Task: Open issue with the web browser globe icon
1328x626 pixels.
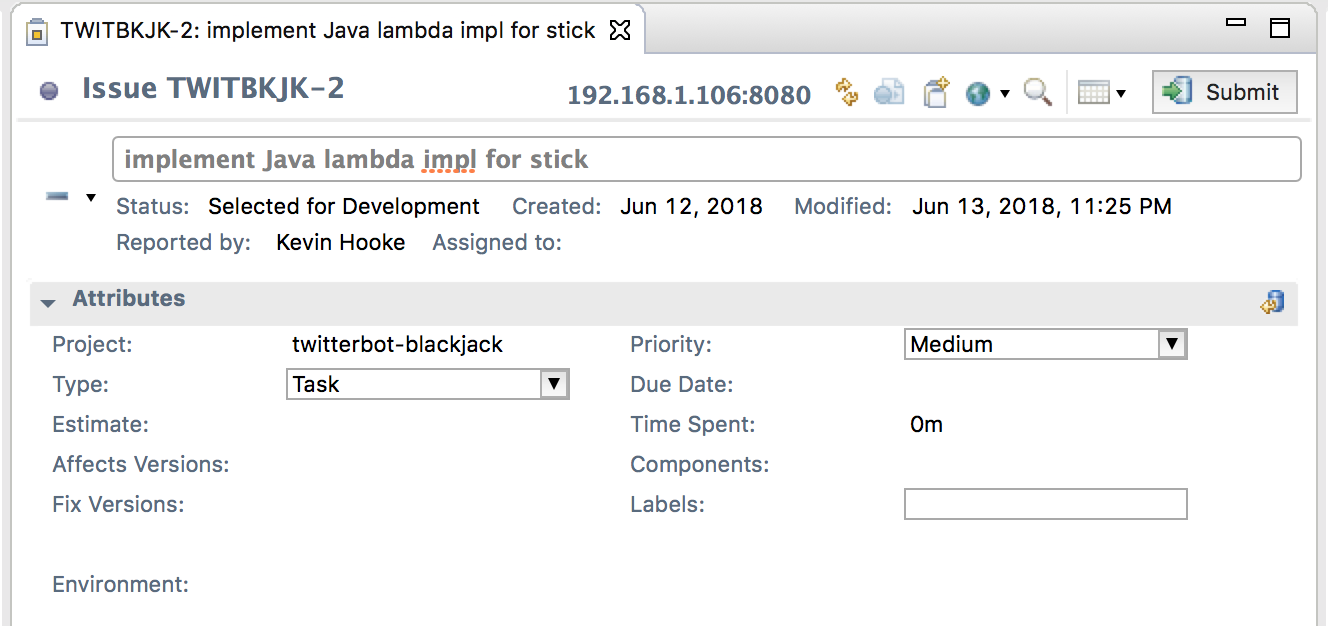Action: point(977,93)
